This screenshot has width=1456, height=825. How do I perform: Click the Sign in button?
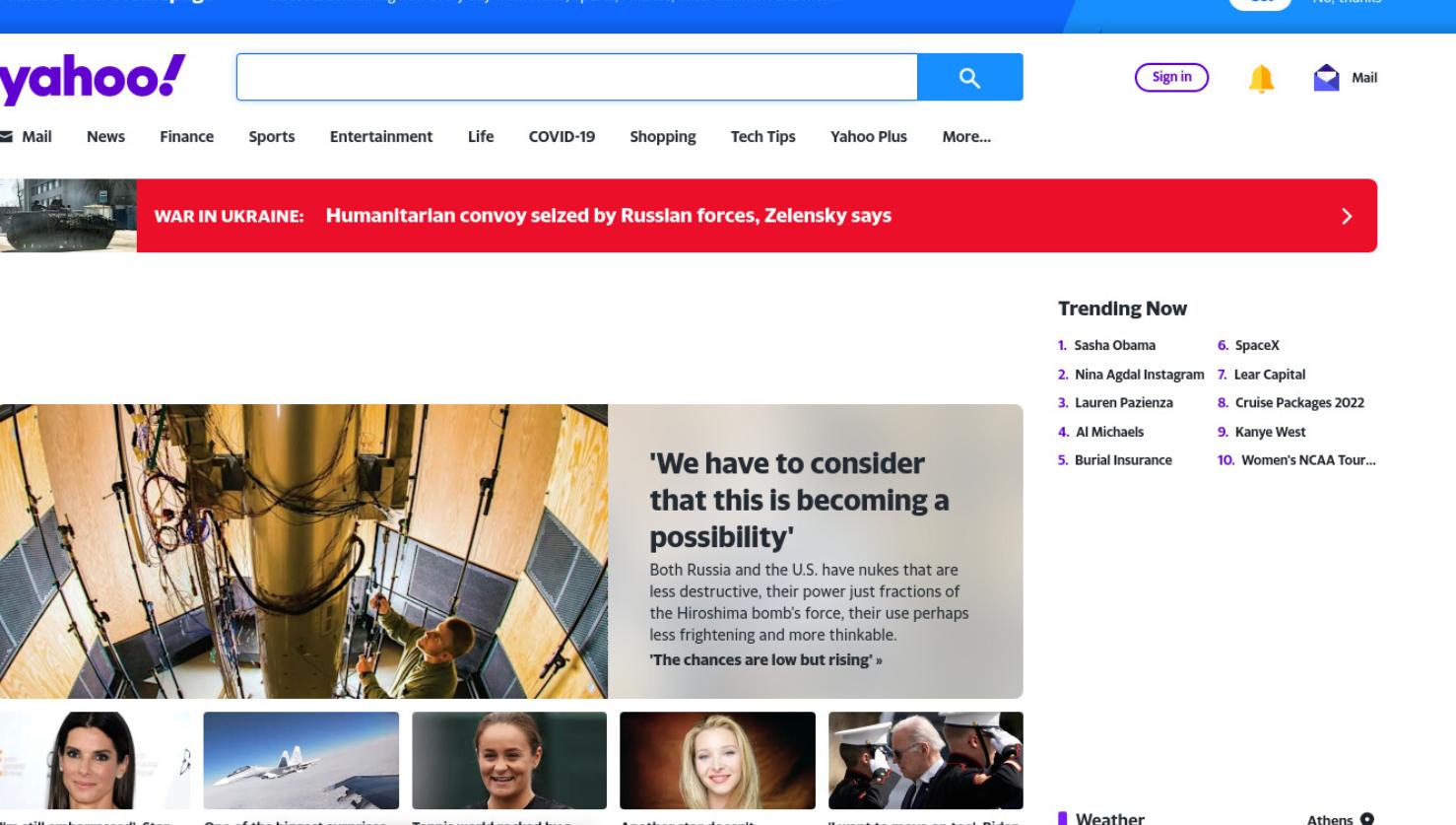(1171, 77)
